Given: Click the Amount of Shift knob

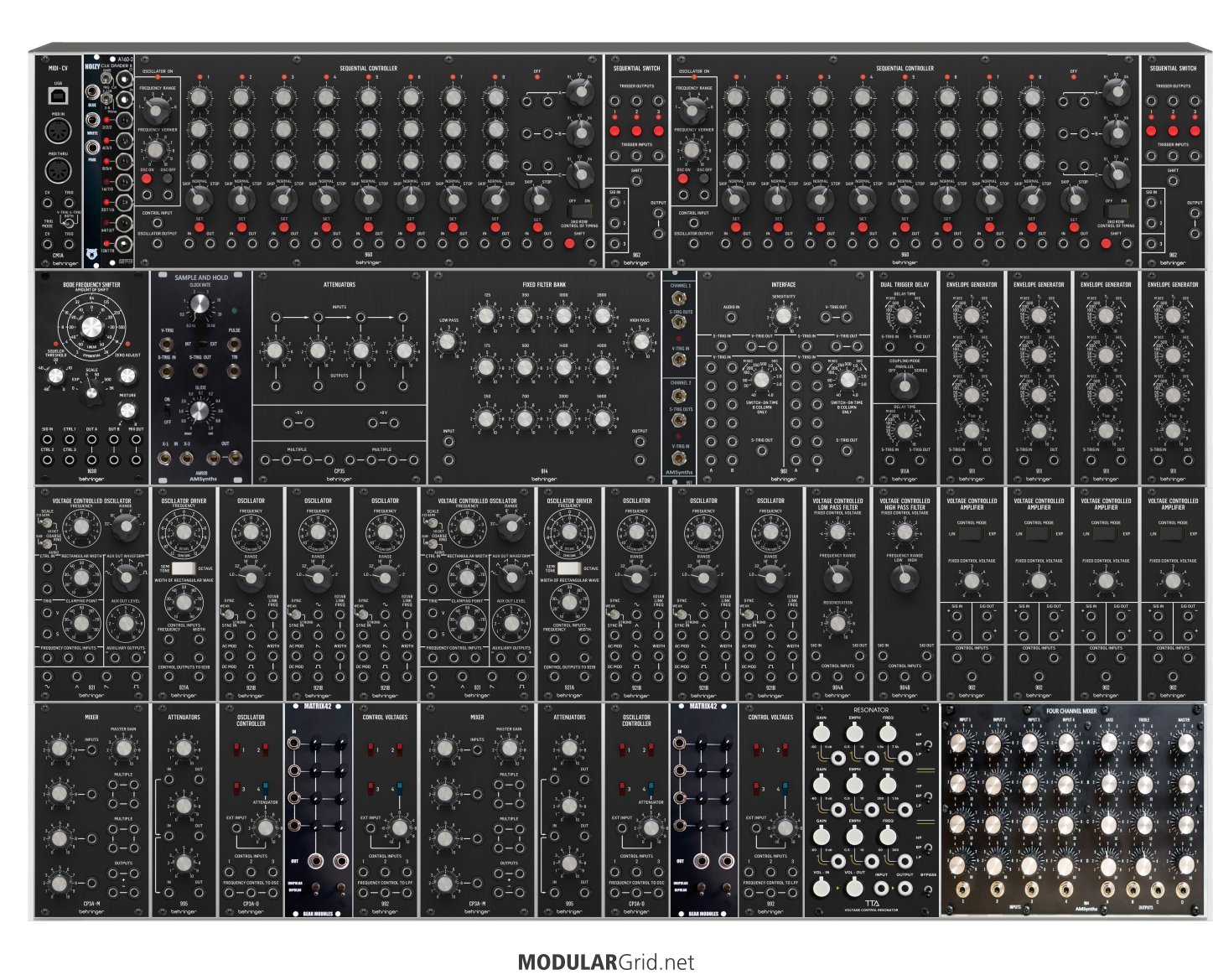Looking at the screenshot, I should [x=93, y=328].
